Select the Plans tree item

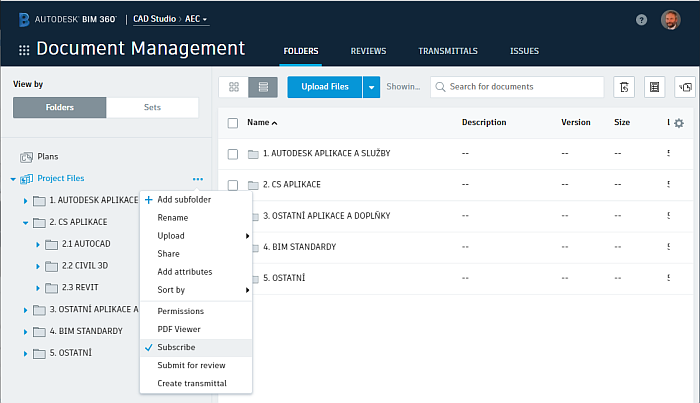point(48,157)
